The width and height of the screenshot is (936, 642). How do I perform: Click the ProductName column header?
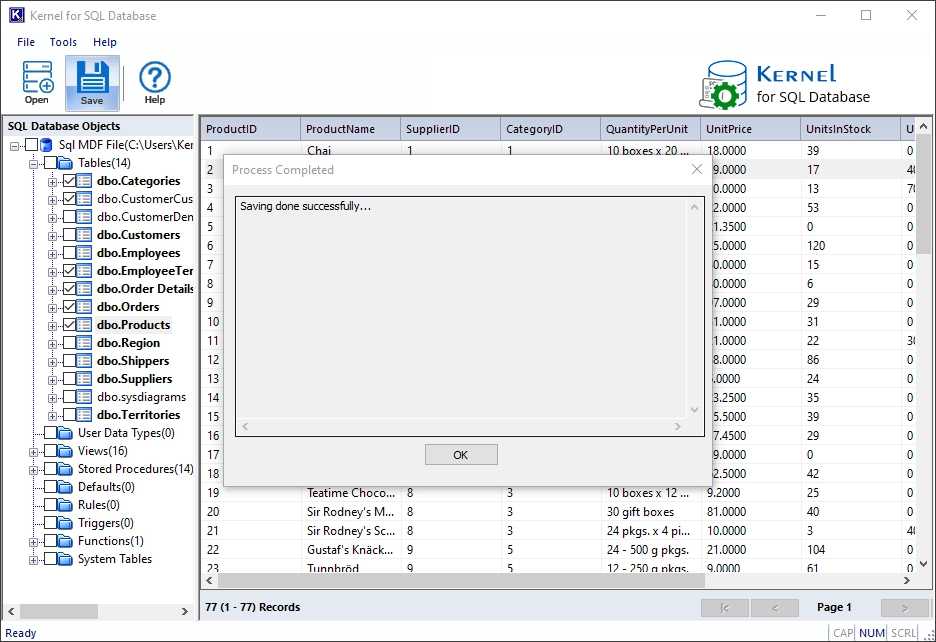(350, 129)
